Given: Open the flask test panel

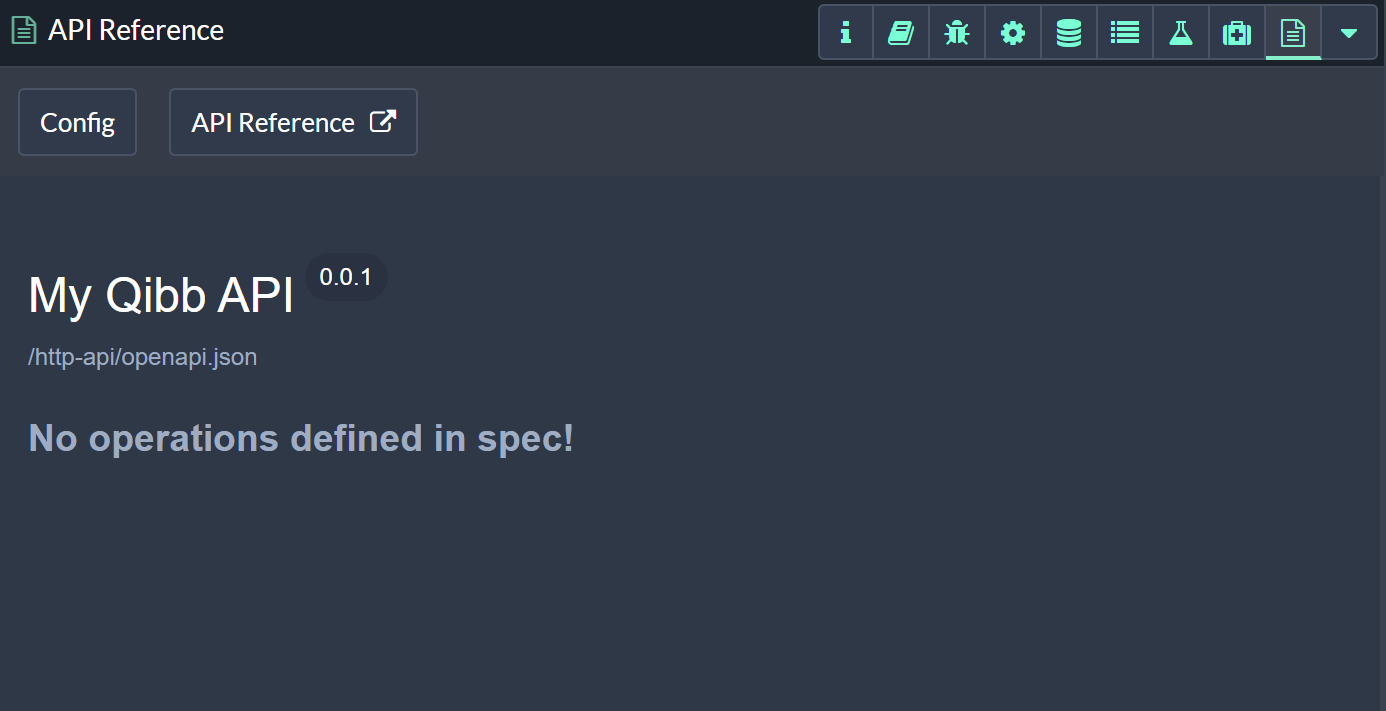Looking at the screenshot, I should [1181, 33].
